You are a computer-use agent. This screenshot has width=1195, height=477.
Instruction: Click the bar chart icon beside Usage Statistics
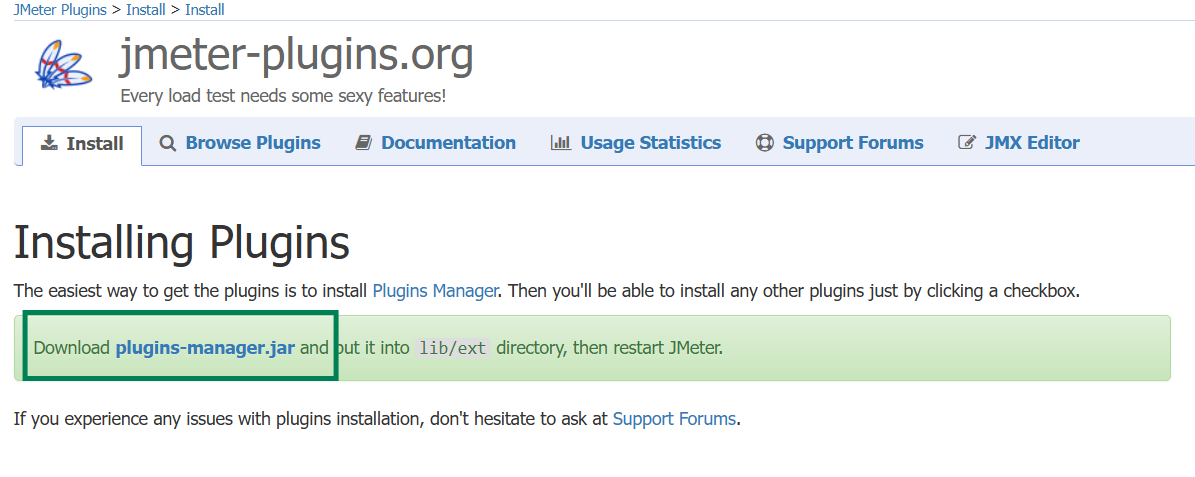pyautogui.click(x=561, y=142)
